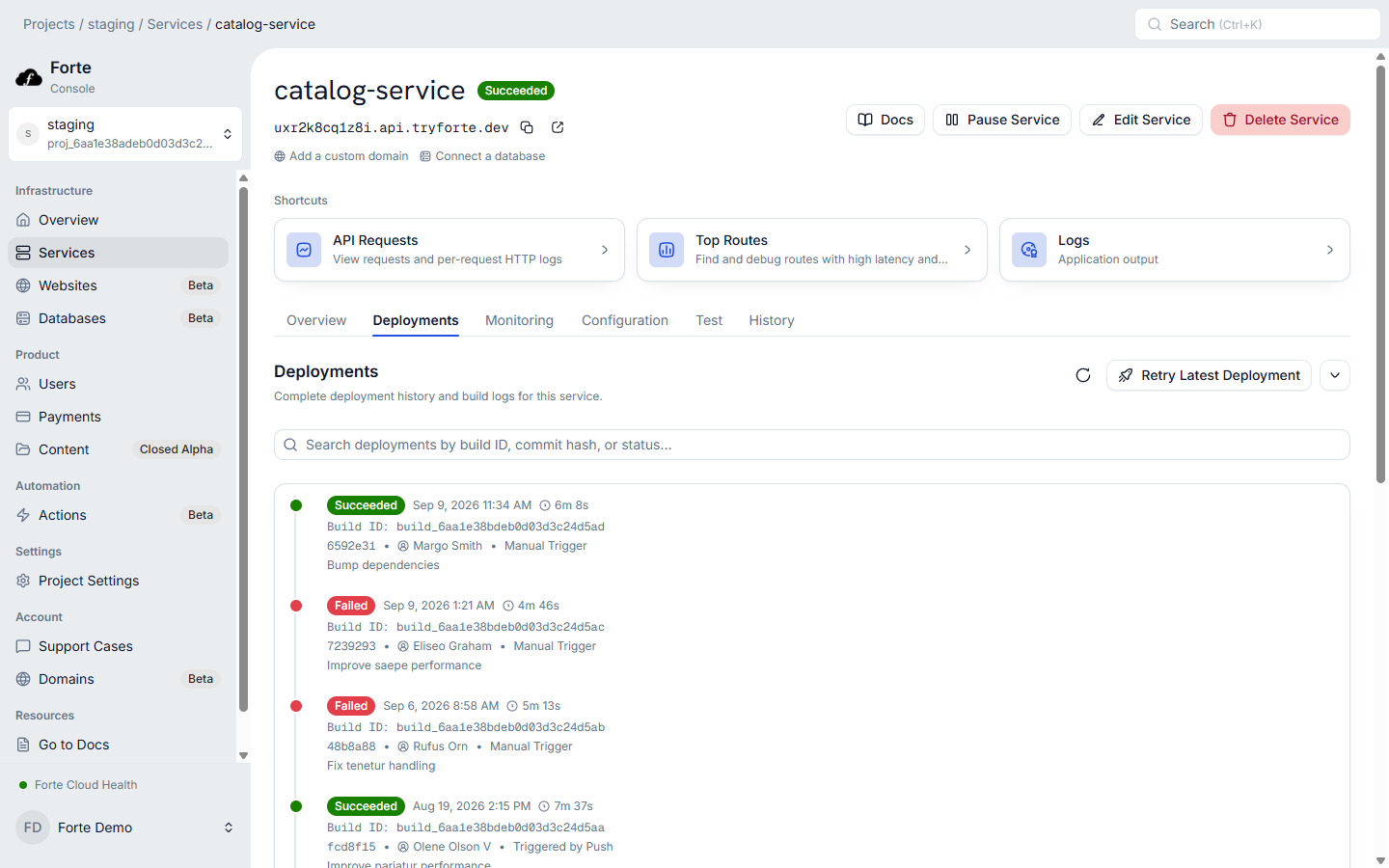This screenshot has height=868, width=1389.
Task: Click the user icon beside Margo Smith
Action: click(x=403, y=546)
